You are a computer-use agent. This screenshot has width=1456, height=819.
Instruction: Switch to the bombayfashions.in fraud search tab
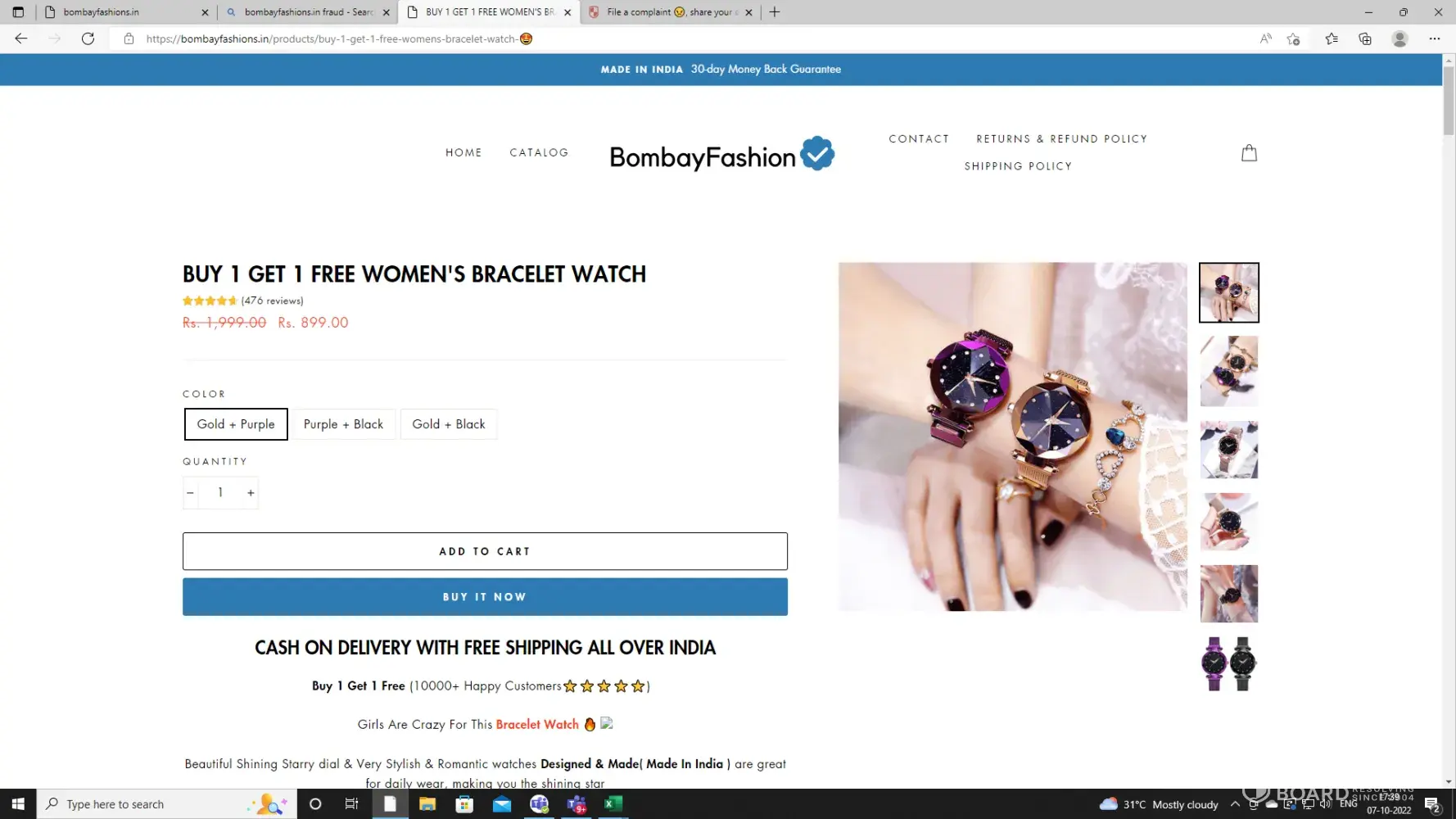(307, 12)
